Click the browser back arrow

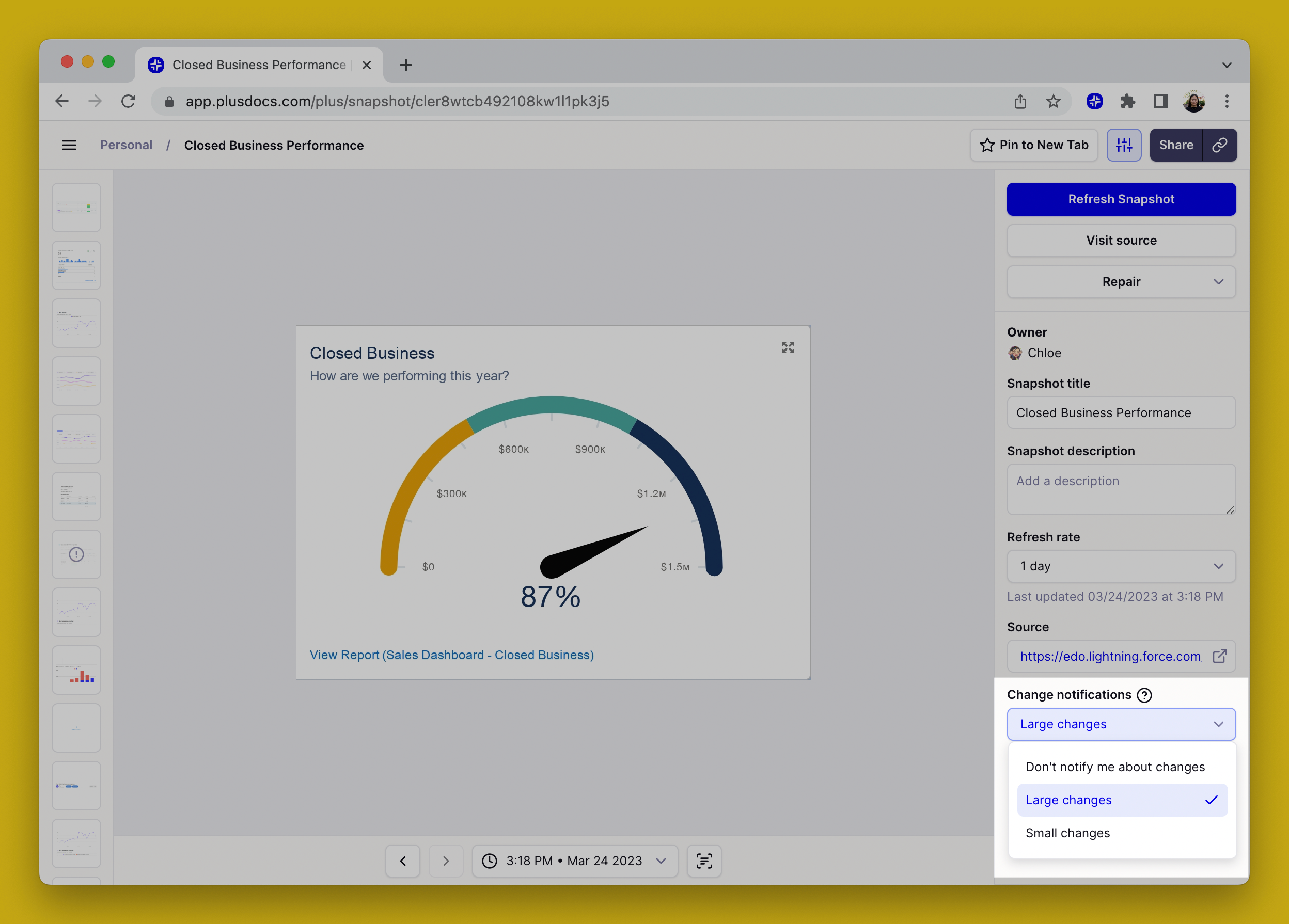[62, 101]
